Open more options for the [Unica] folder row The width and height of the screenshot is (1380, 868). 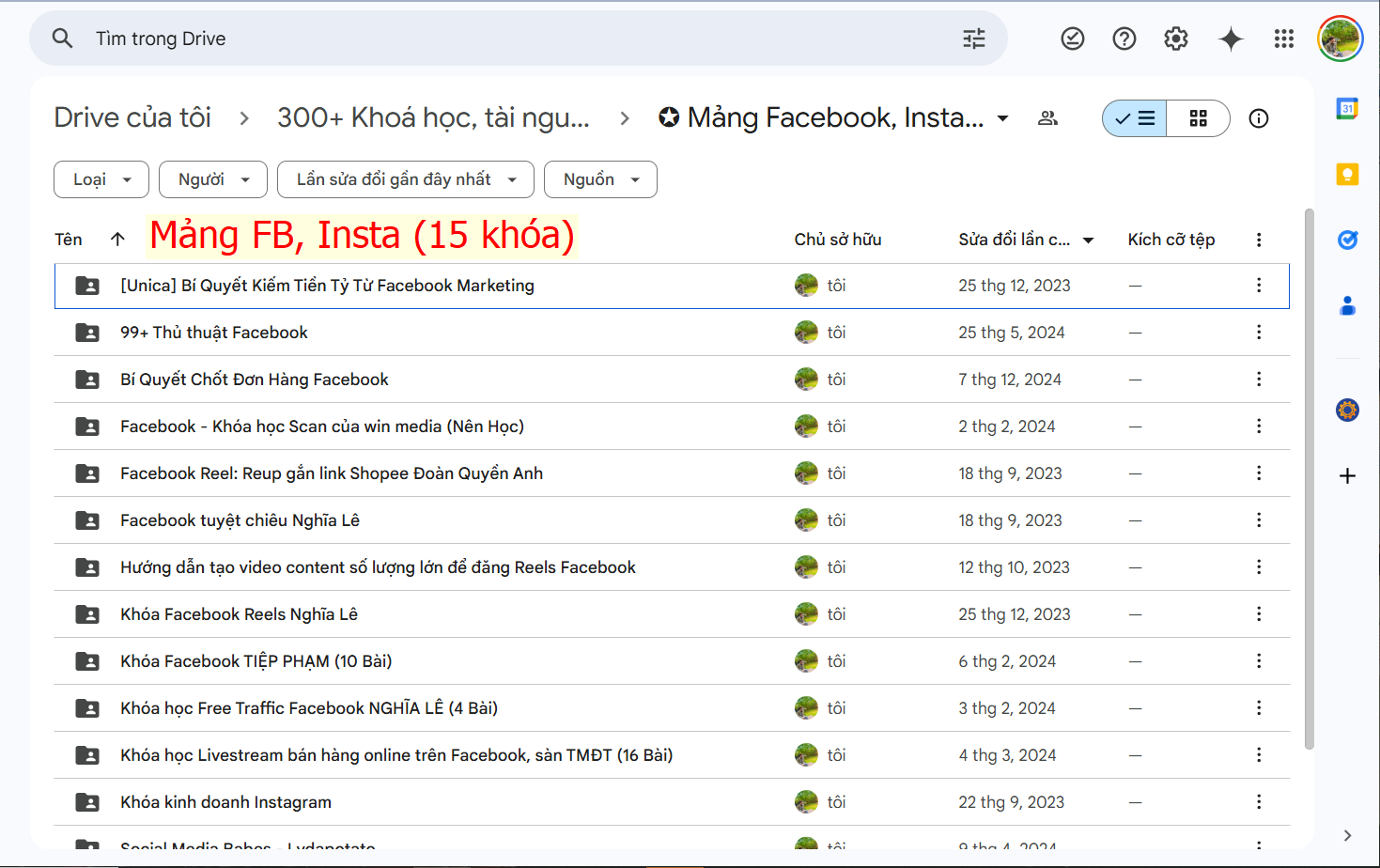coord(1259,286)
